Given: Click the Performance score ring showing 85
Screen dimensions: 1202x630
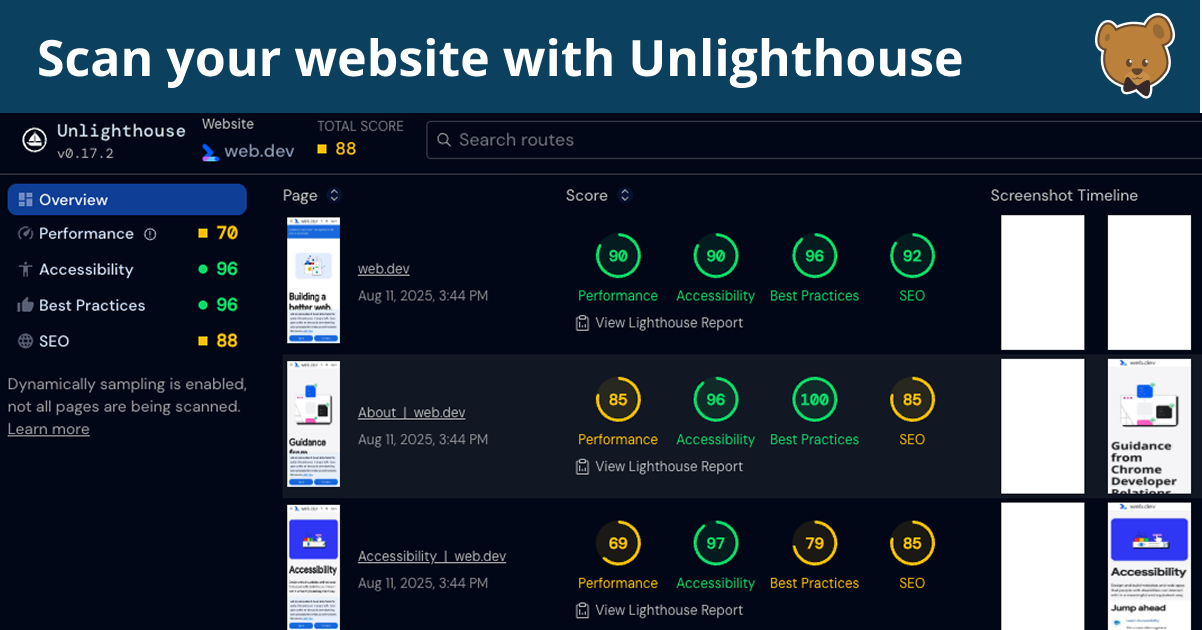Looking at the screenshot, I should [x=618, y=398].
